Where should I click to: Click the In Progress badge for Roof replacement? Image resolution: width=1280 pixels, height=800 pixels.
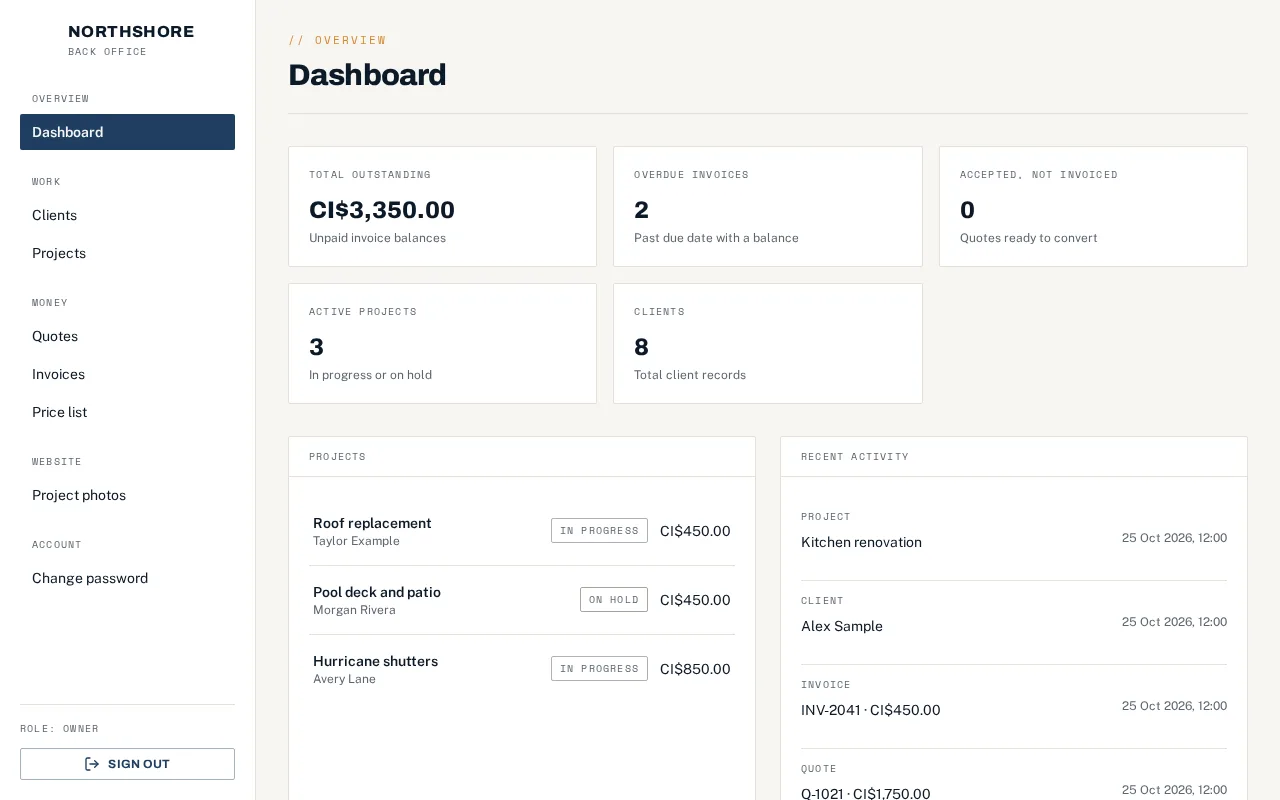[599, 530]
